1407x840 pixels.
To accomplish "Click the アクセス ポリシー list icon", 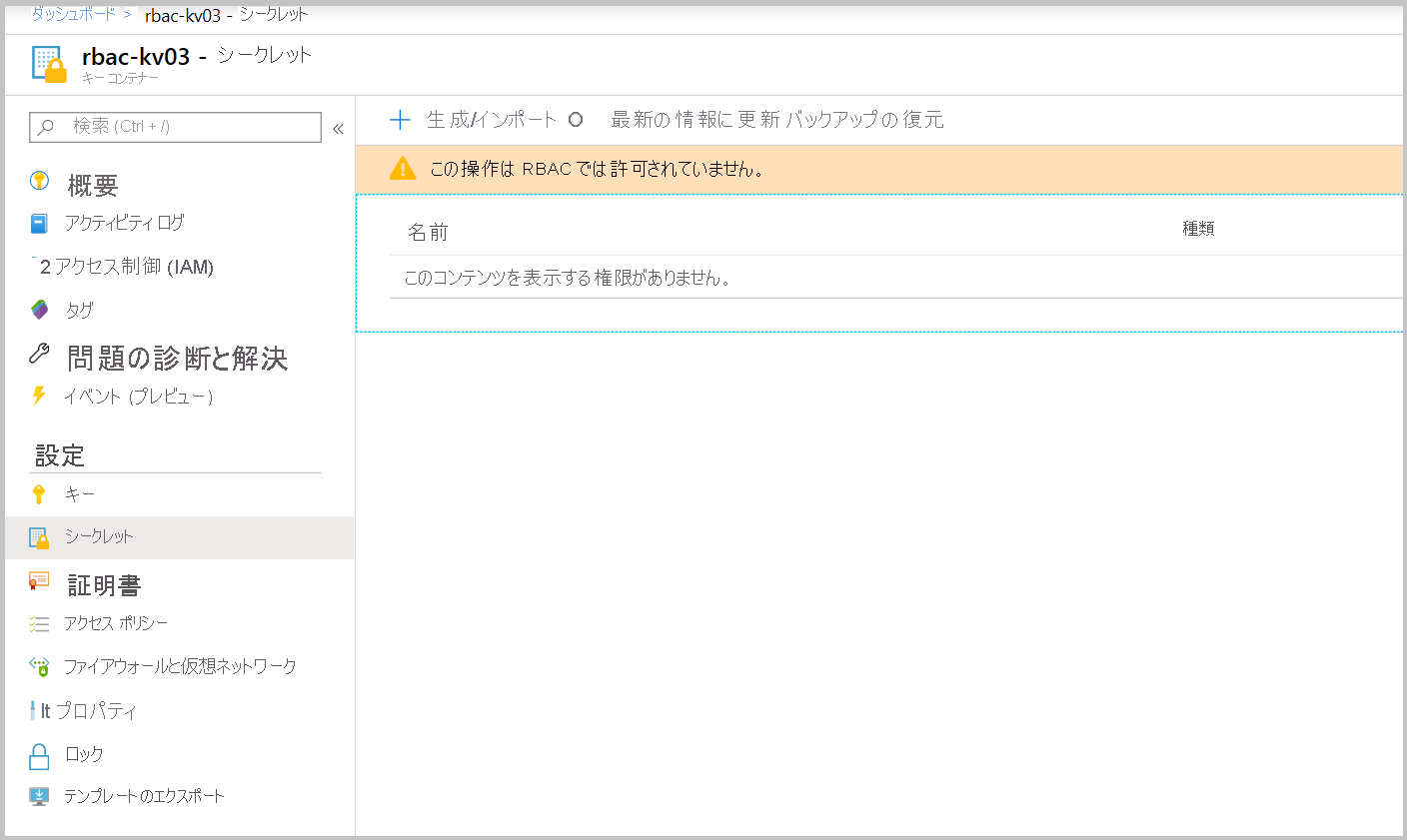I will click(x=39, y=623).
